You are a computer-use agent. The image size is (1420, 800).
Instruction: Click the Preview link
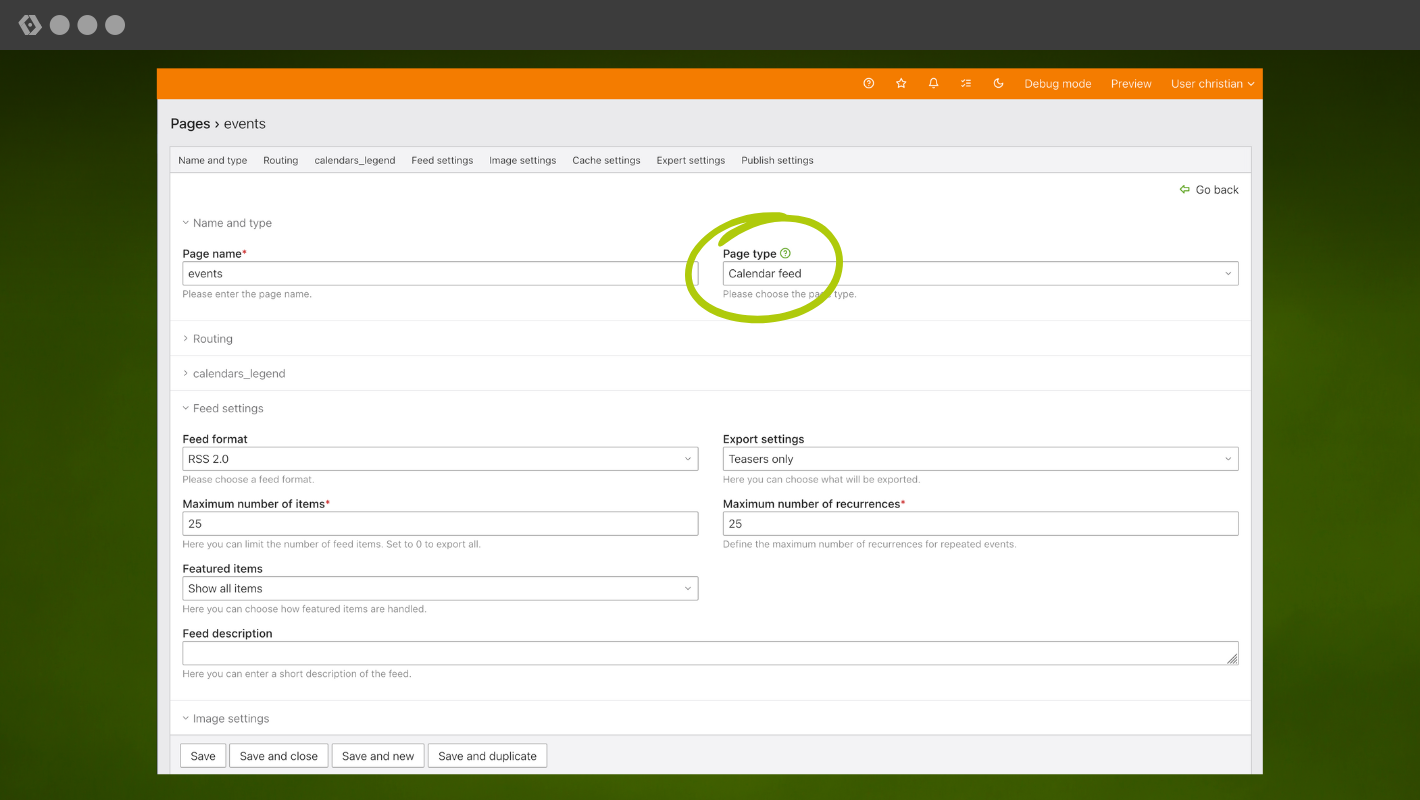pyautogui.click(x=1131, y=84)
